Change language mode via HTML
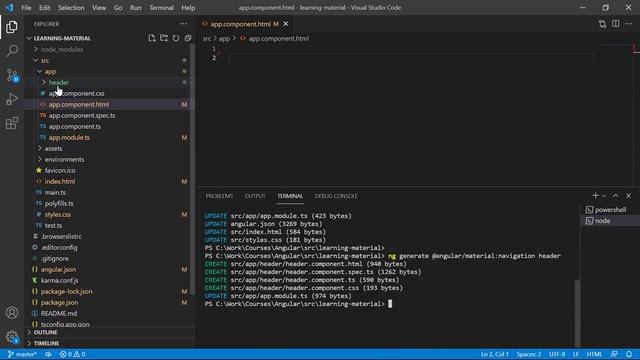 pyautogui.click(x=594, y=354)
